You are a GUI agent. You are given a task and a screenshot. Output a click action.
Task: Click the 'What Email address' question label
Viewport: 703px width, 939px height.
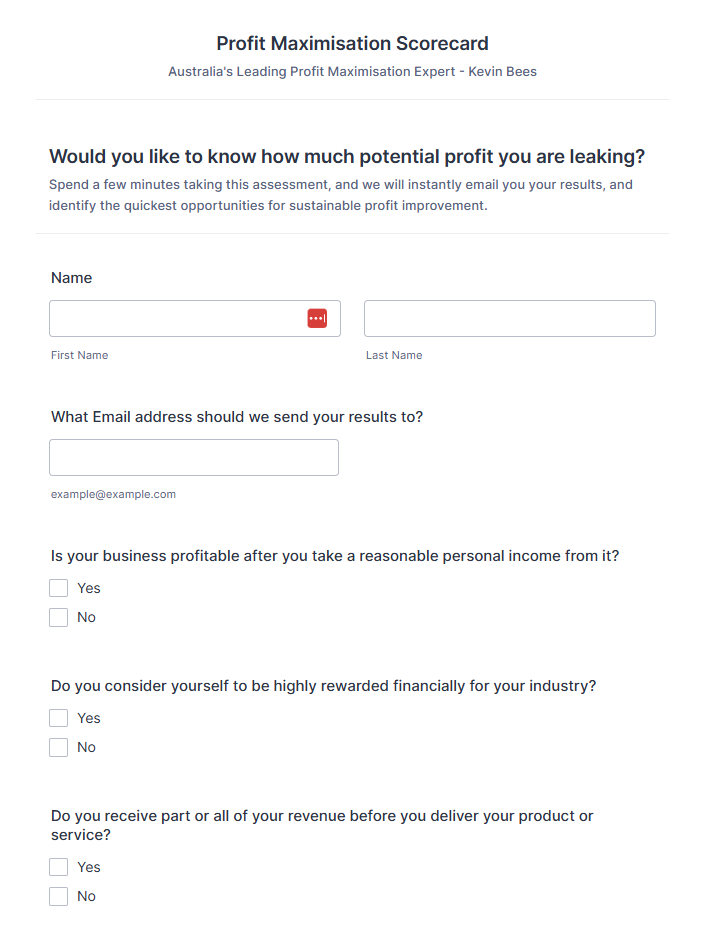pos(237,417)
